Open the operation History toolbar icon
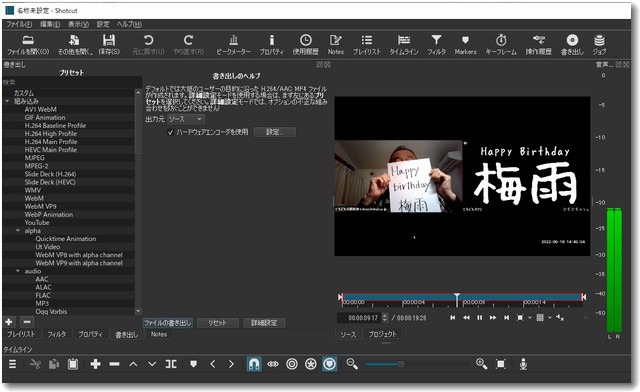The width and height of the screenshot is (640, 392). 538,40
